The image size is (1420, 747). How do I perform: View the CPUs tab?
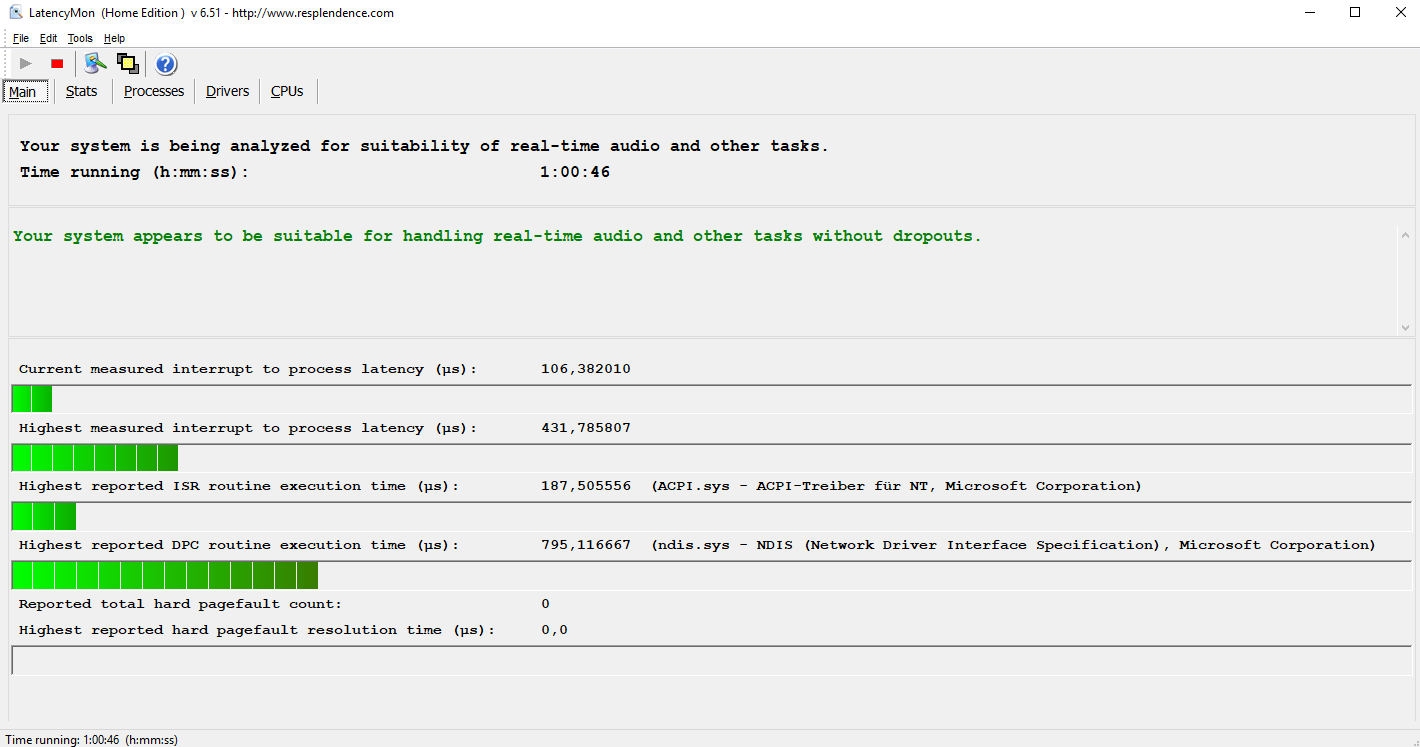[287, 91]
